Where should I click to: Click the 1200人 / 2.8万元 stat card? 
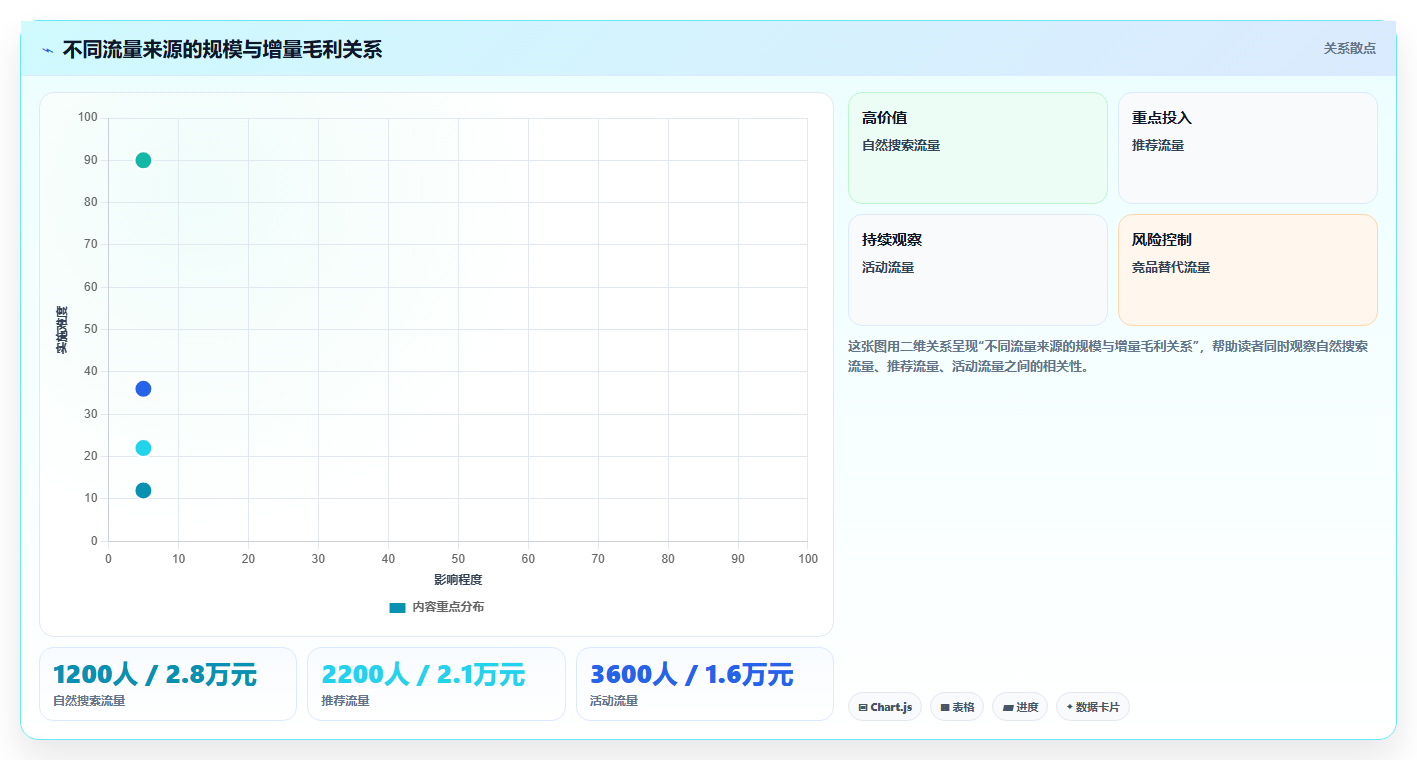coord(168,684)
